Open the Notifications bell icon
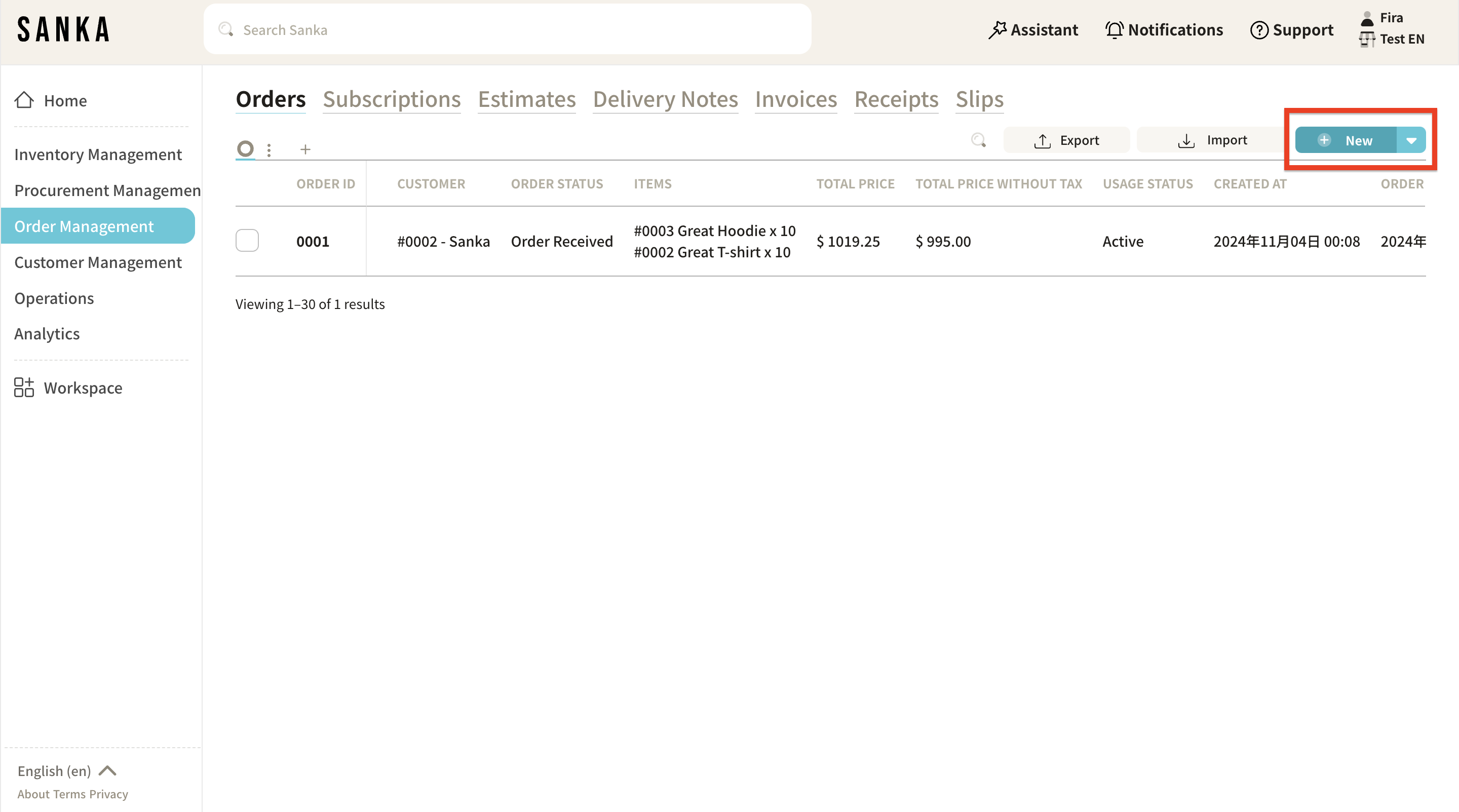The width and height of the screenshot is (1459, 812). pos(1114,30)
